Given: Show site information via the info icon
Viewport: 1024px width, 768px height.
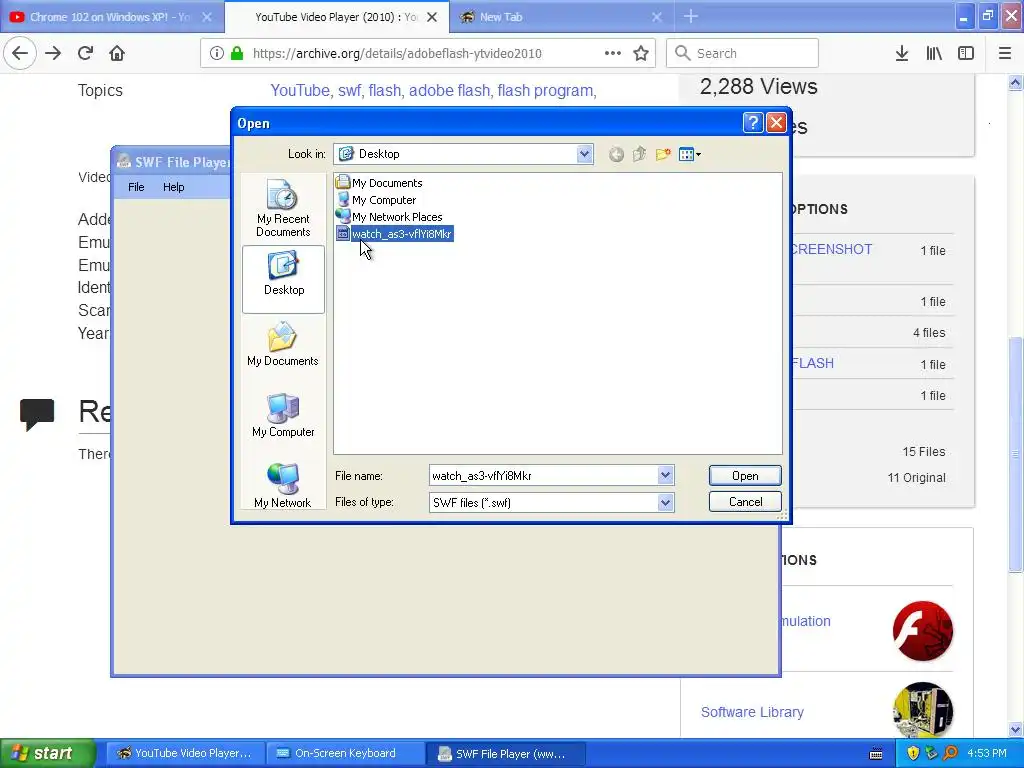Looking at the screenshot, I should pyautogui.click(x=216, y=53).
